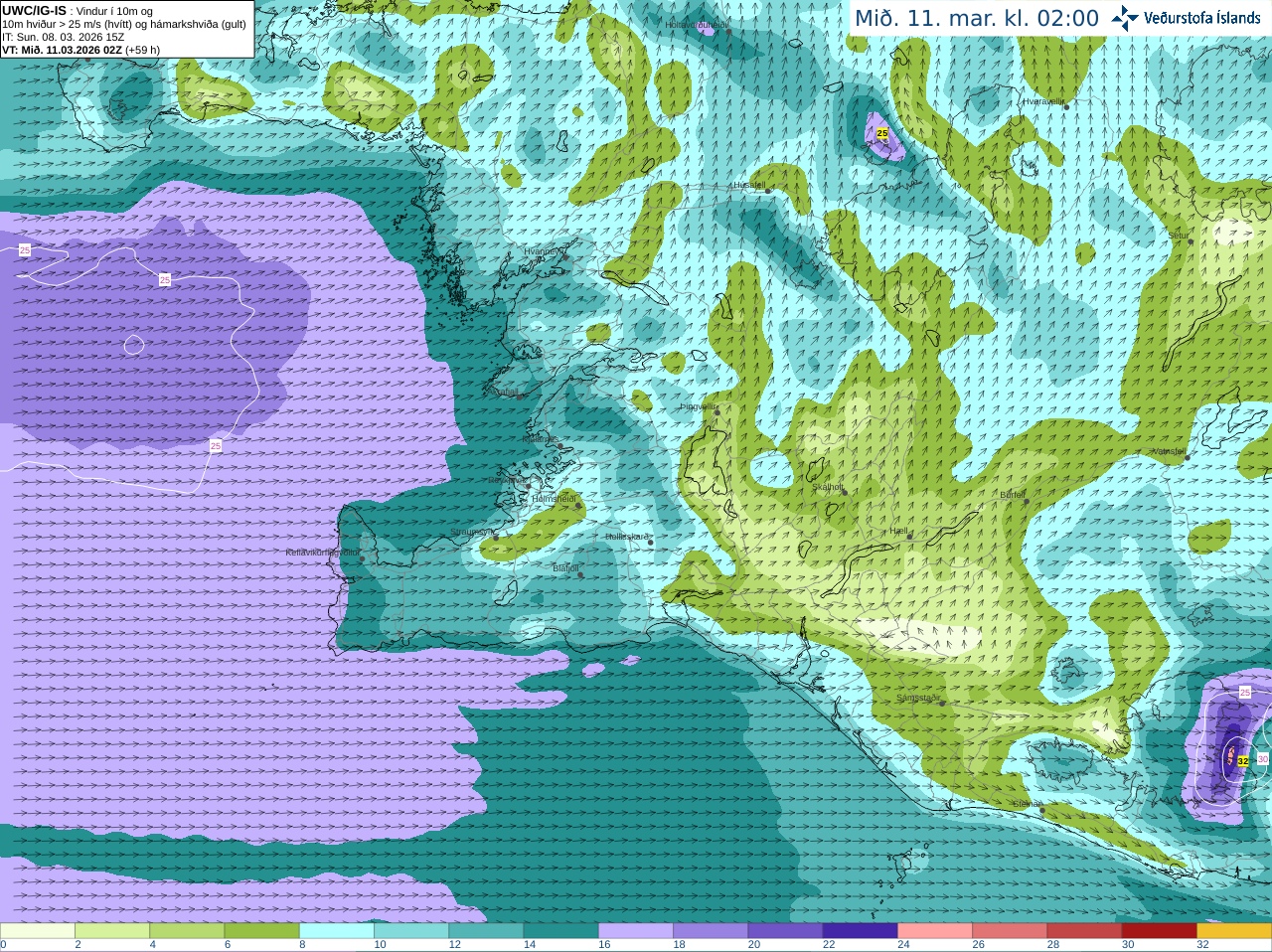1272x952 pixels.
Task: Click the Keflavíkurflugvöllur station label
Action: click(x=323, y=553)
